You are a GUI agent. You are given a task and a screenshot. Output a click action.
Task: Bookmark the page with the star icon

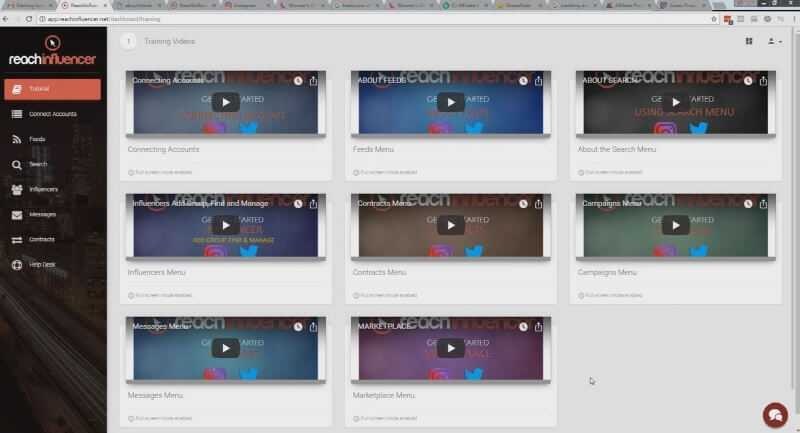(714, 19)
